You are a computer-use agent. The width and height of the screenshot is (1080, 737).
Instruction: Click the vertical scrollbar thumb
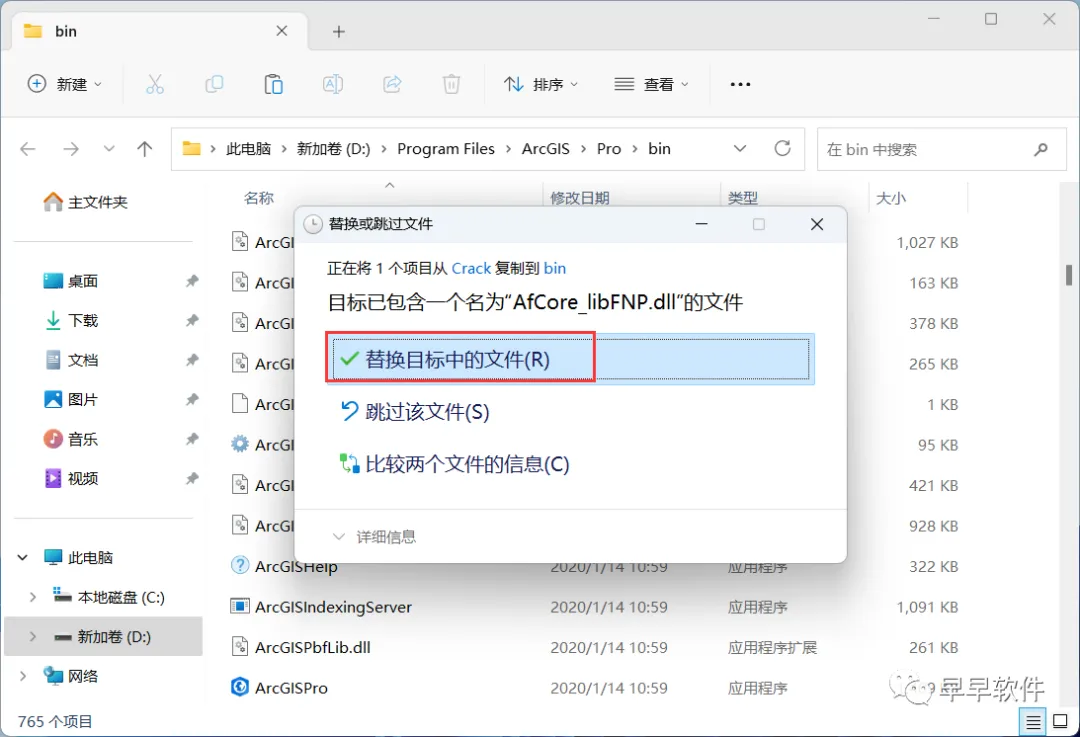coord(1068,275)
